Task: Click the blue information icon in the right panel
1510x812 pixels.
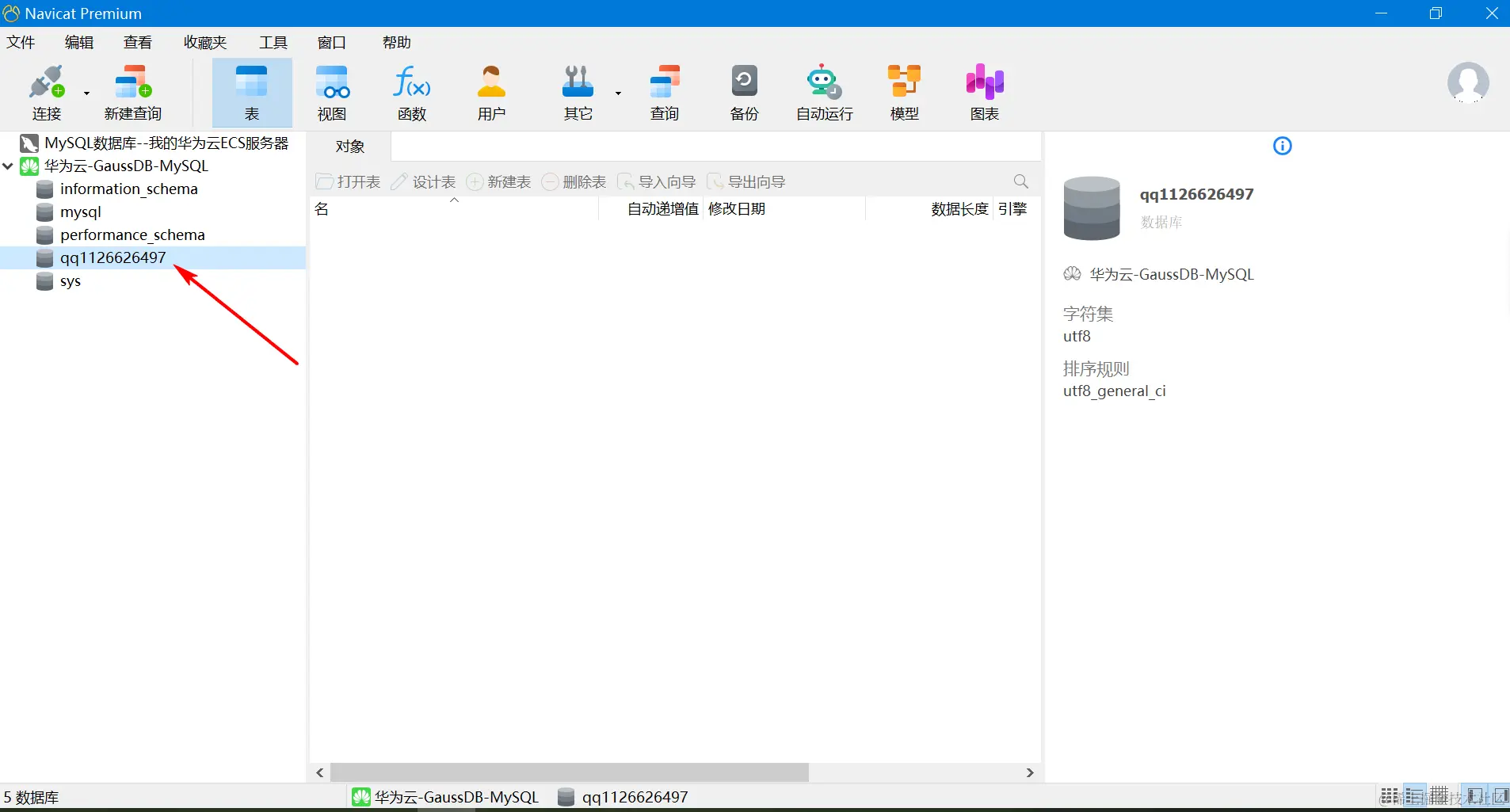Action: pyautogui.click(x=1282, y=146)
